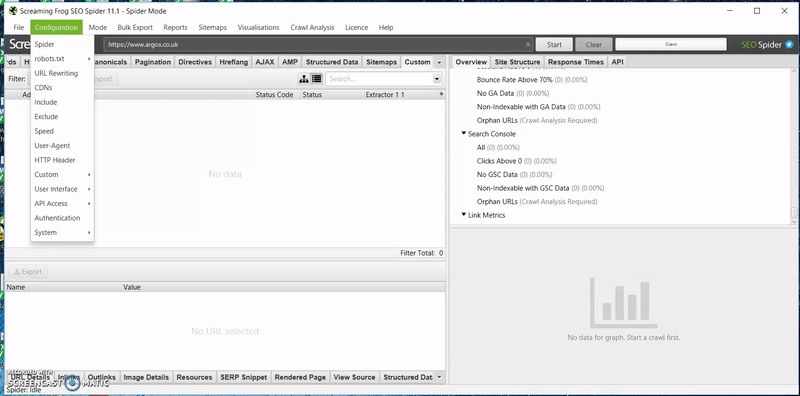Screen dimensions: 800x396
Task: Switch to the Hreflang tab
Action: point(234,62)
